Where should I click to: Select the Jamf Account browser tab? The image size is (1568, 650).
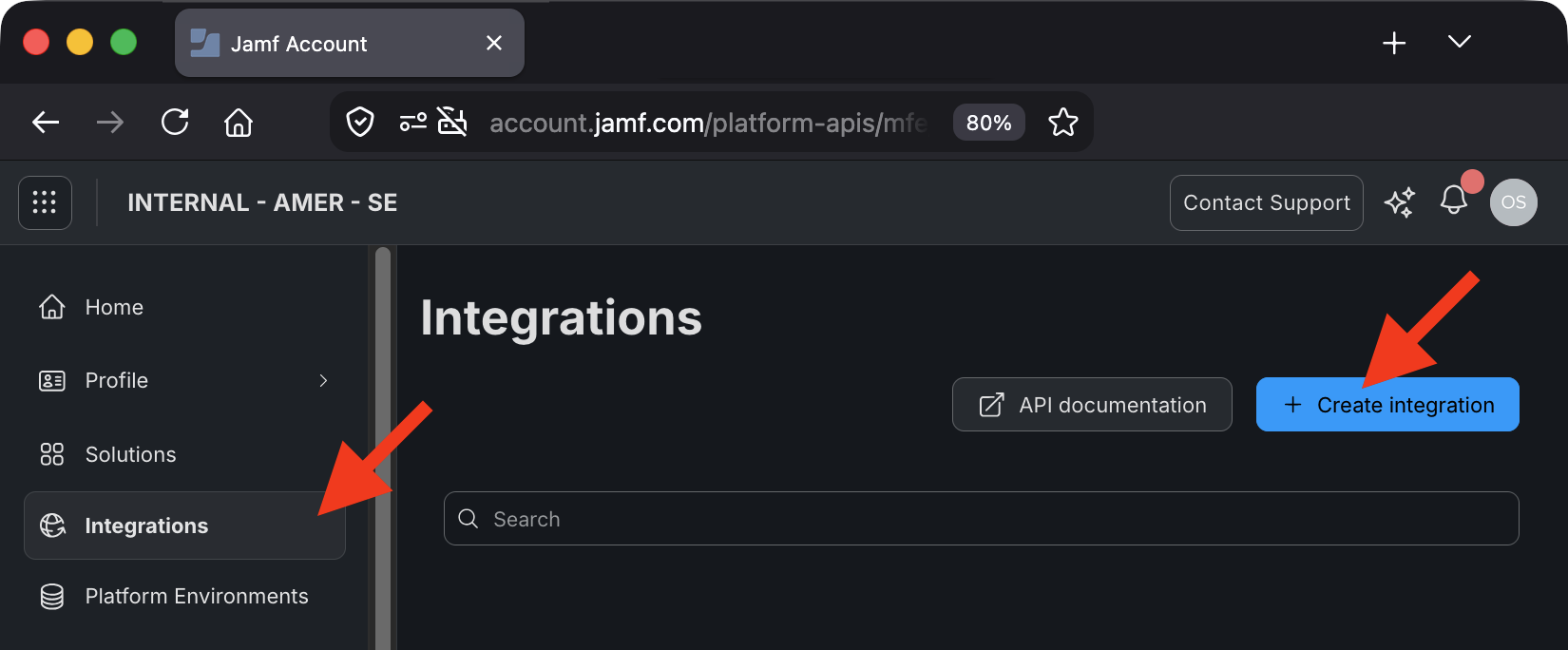coord(350,43)
